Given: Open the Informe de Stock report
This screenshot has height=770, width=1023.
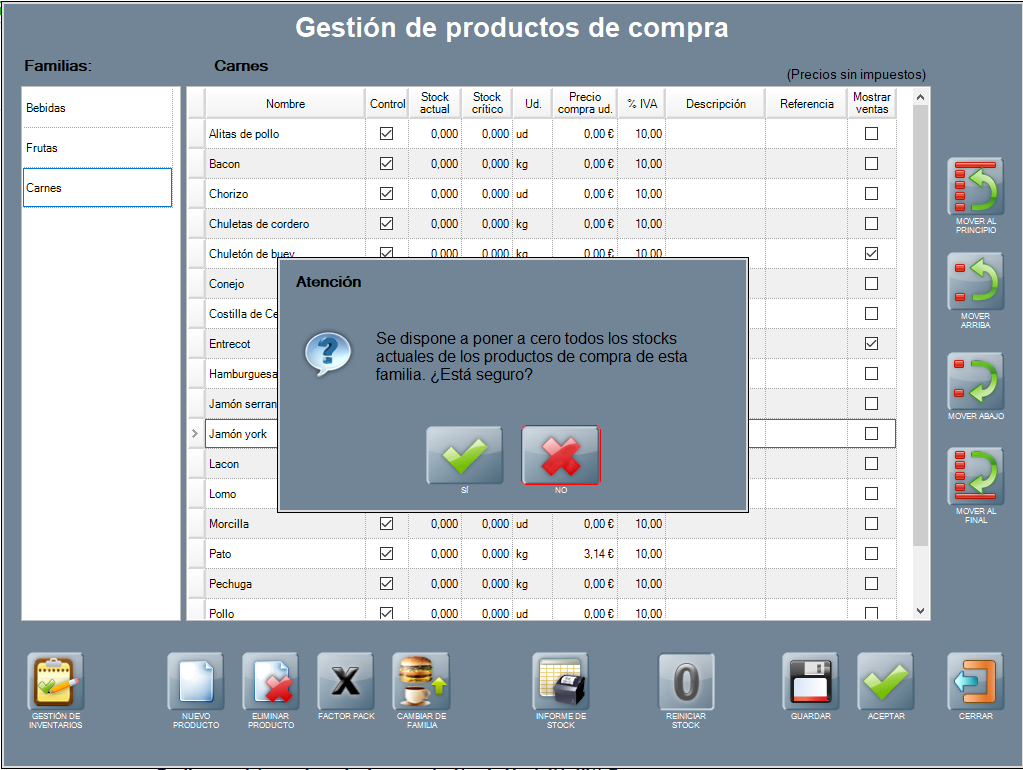Looking at the screenshot, I should [x=560, y=682].
